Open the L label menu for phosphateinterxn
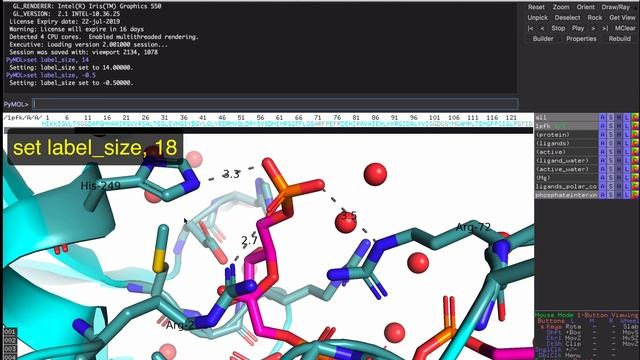 [x=627, y=195]
